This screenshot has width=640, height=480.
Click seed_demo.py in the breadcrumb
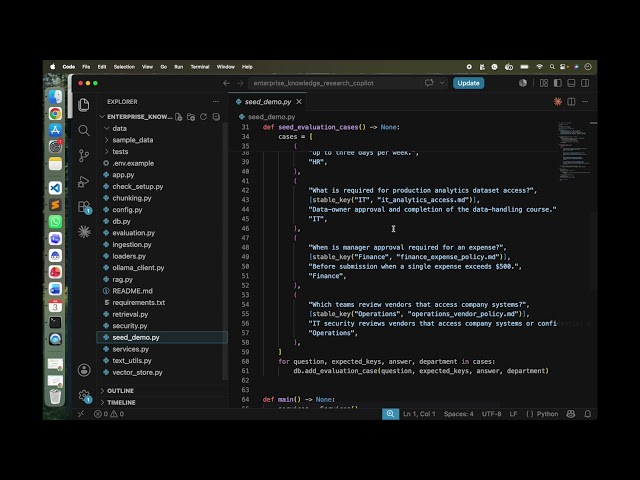(271, 117)
